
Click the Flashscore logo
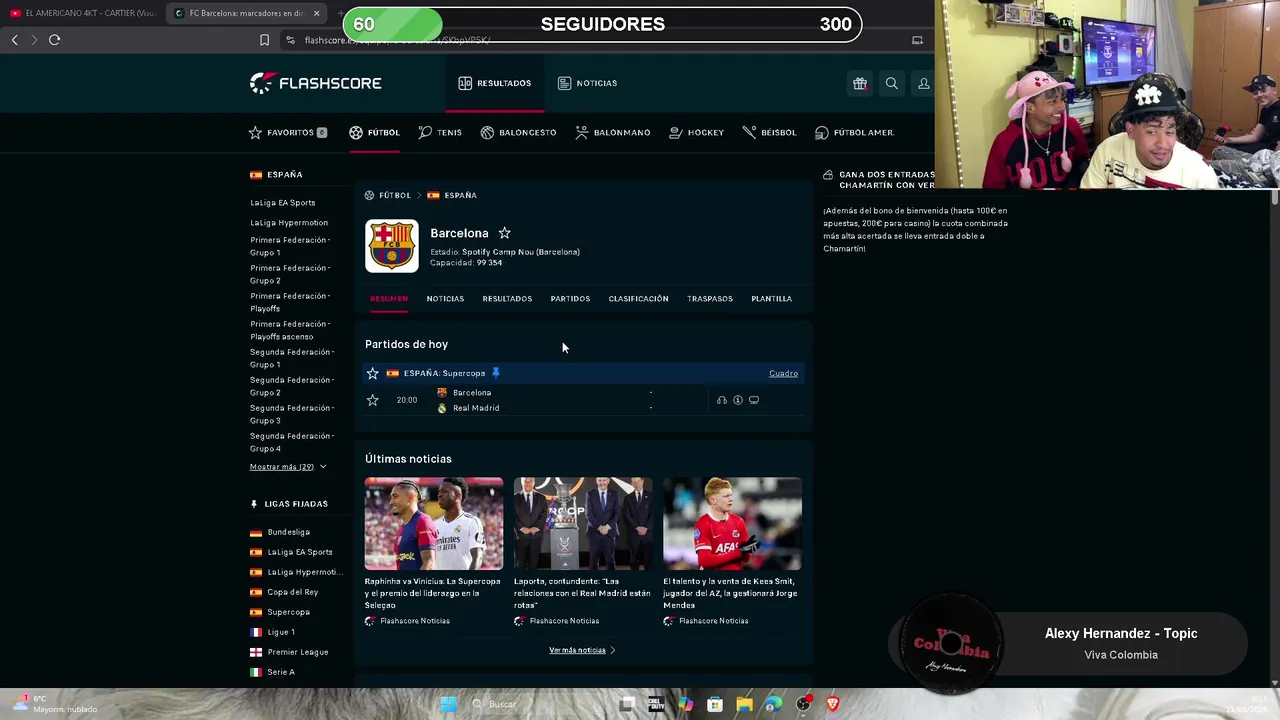pyautogui.click(x=315, y=83)
